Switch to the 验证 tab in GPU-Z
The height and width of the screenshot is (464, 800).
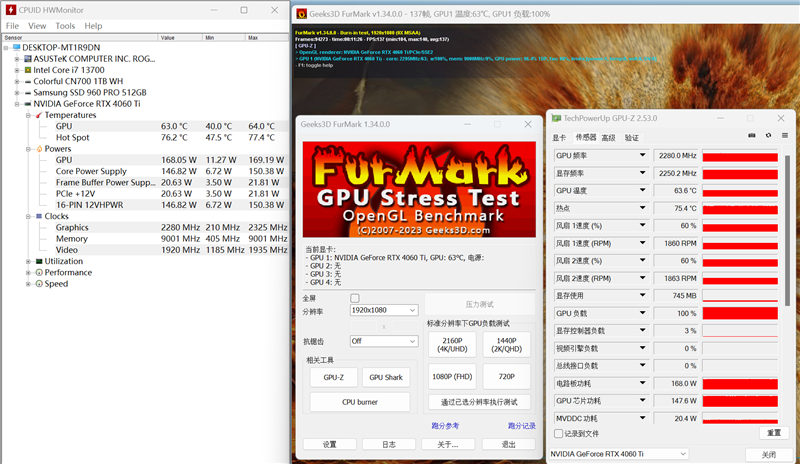click(632, 137)
